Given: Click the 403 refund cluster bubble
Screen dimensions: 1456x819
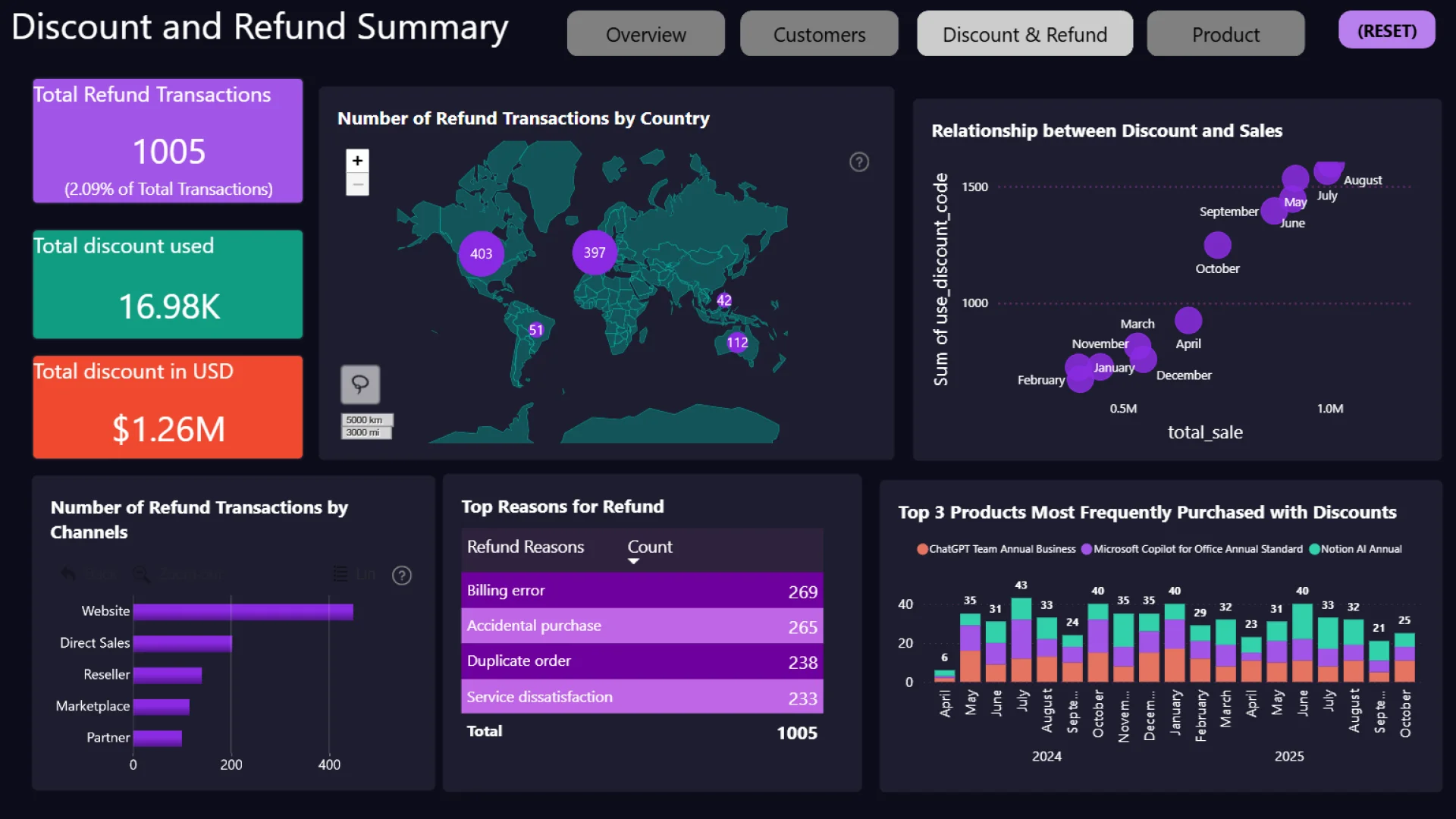Looking at the screenshot, I should coord(481,254).
